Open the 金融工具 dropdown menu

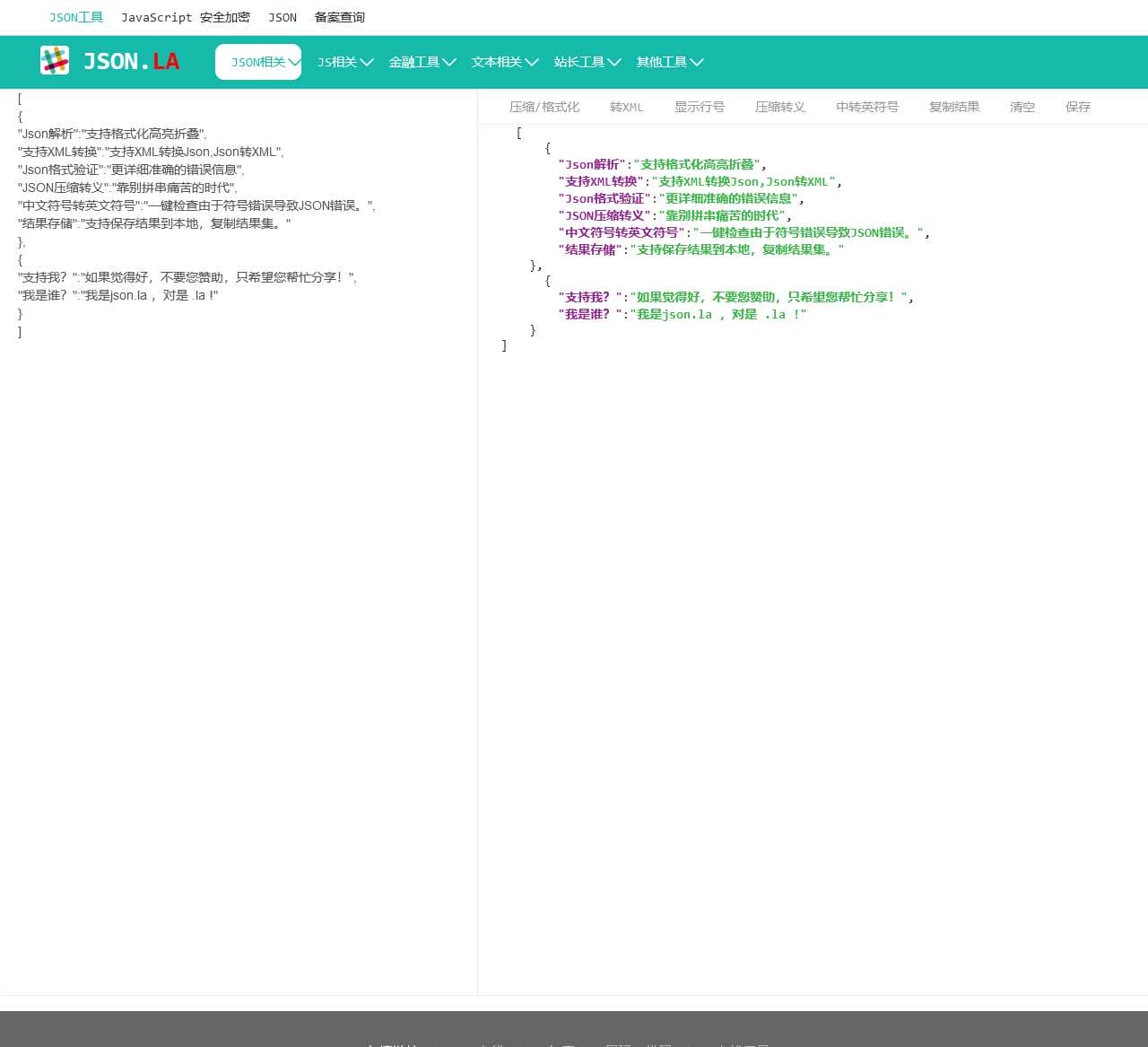[422, 62]
